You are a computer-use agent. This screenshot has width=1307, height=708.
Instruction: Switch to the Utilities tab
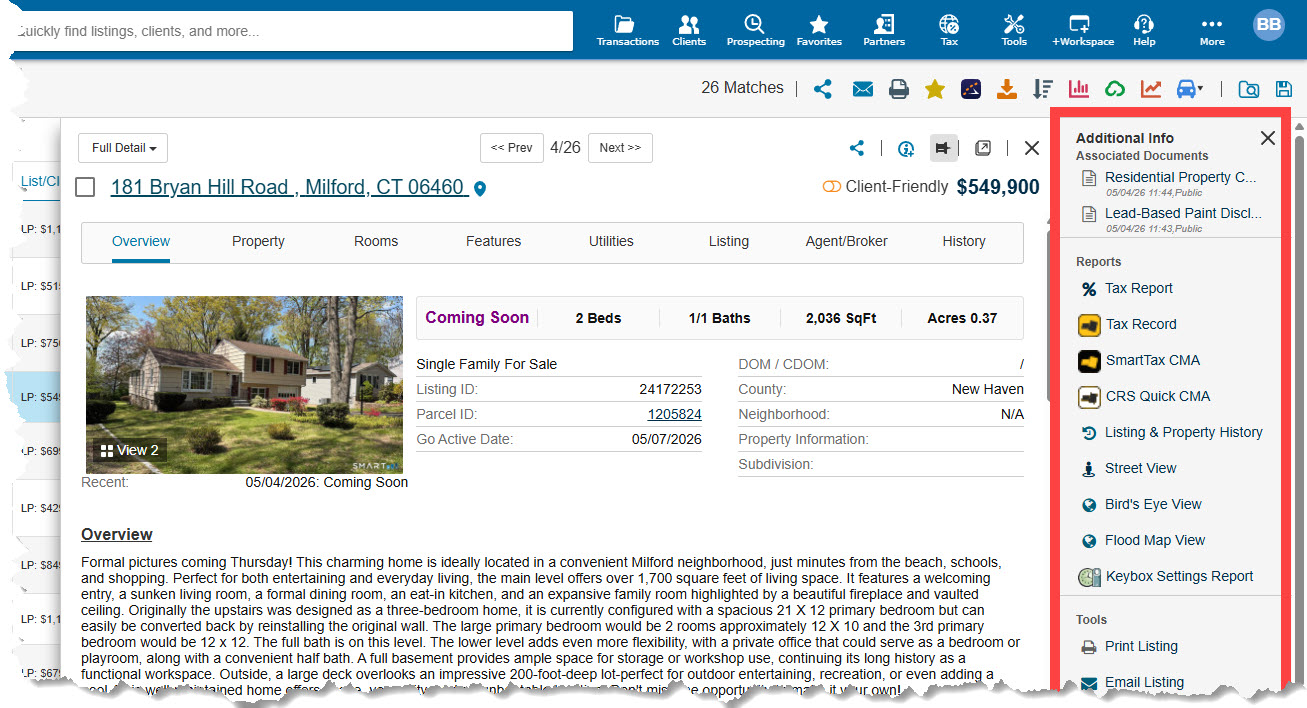pos(611,241)
